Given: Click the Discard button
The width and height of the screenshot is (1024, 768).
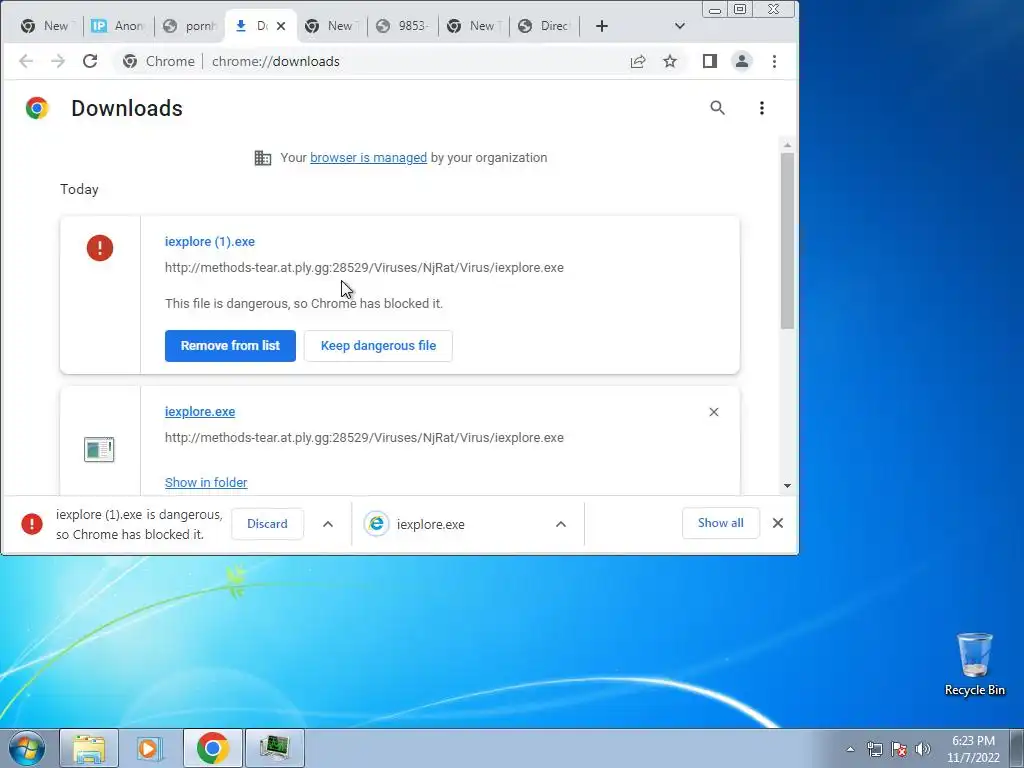Looking at the screenshot, I should pyautogui.click(x=267, y=524).
